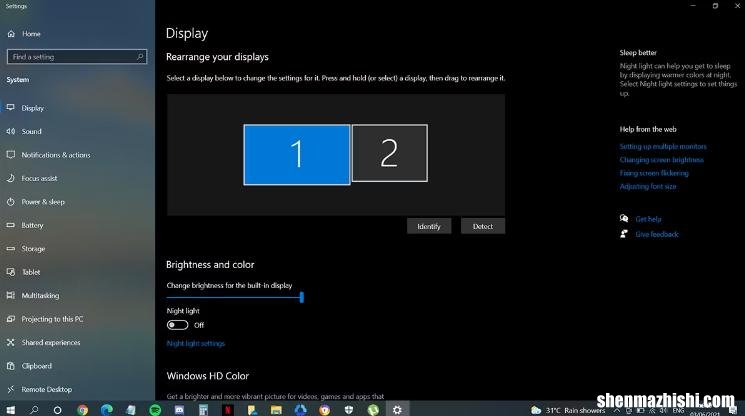Click the Storage sidebar icon
The width and height of the screenshot is (745, 416).
click(10, 248)
